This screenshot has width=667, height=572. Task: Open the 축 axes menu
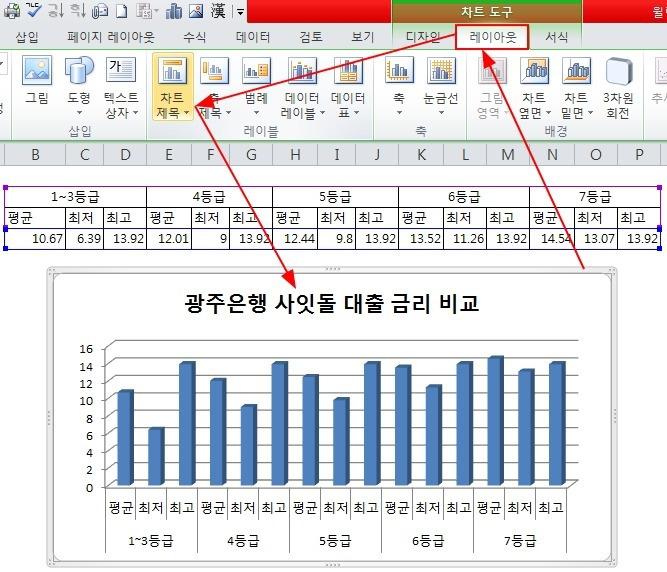(x=399, y=86)
